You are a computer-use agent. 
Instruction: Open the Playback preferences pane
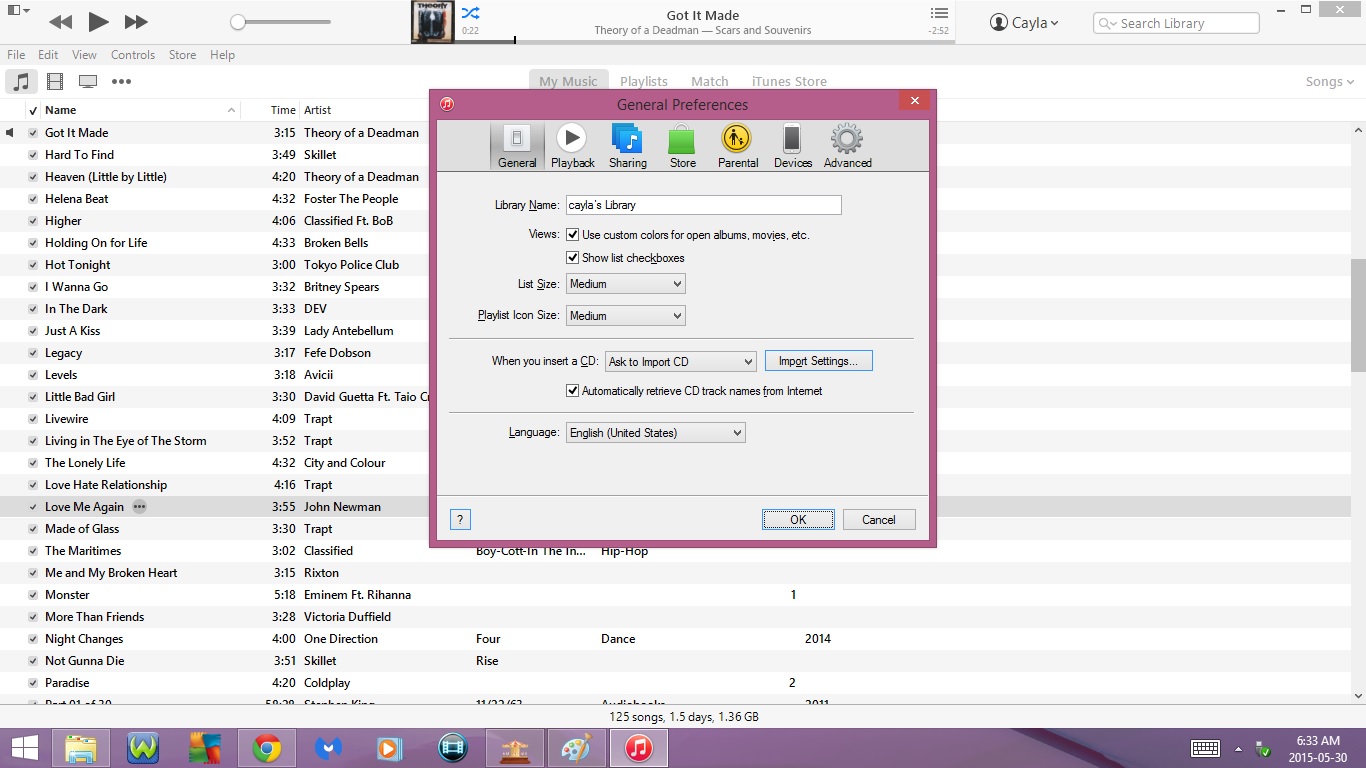572,146
